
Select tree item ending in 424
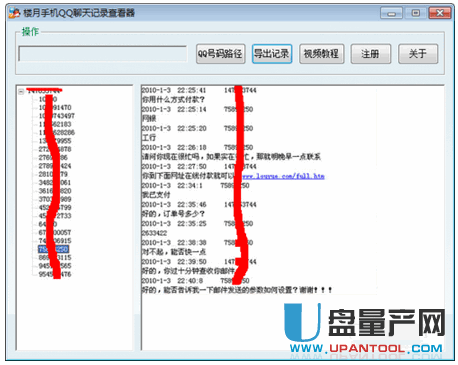point(55,166)
